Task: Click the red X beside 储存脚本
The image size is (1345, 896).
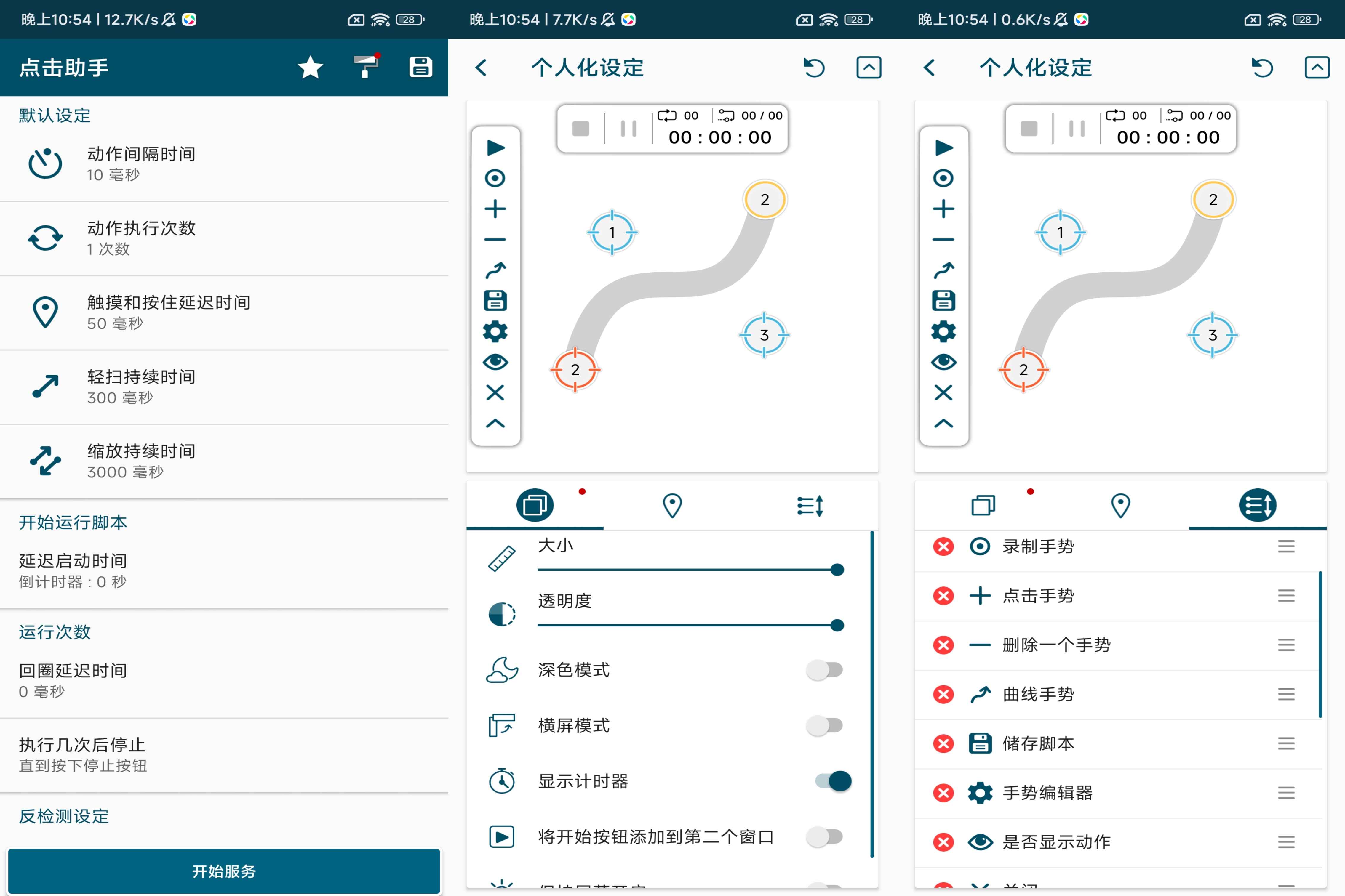Action: click(x=943, y=743)
